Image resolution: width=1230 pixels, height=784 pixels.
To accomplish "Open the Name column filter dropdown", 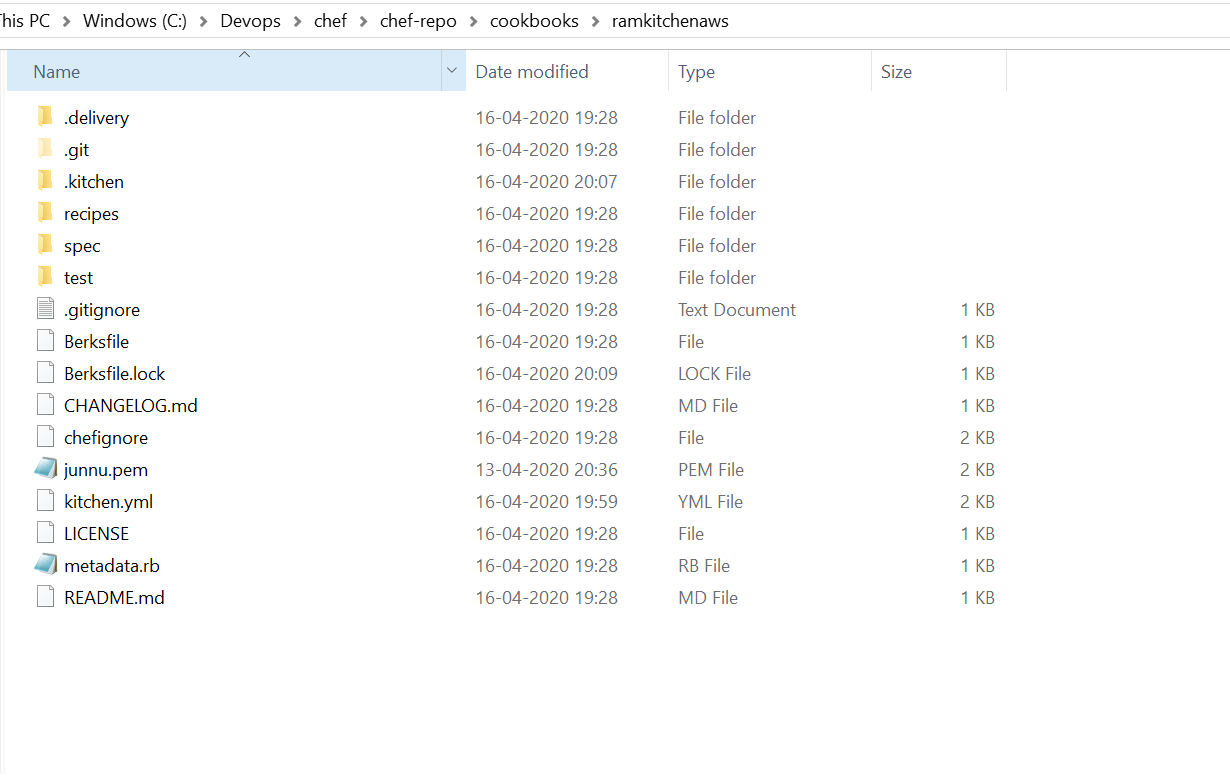I will (452, 71).
